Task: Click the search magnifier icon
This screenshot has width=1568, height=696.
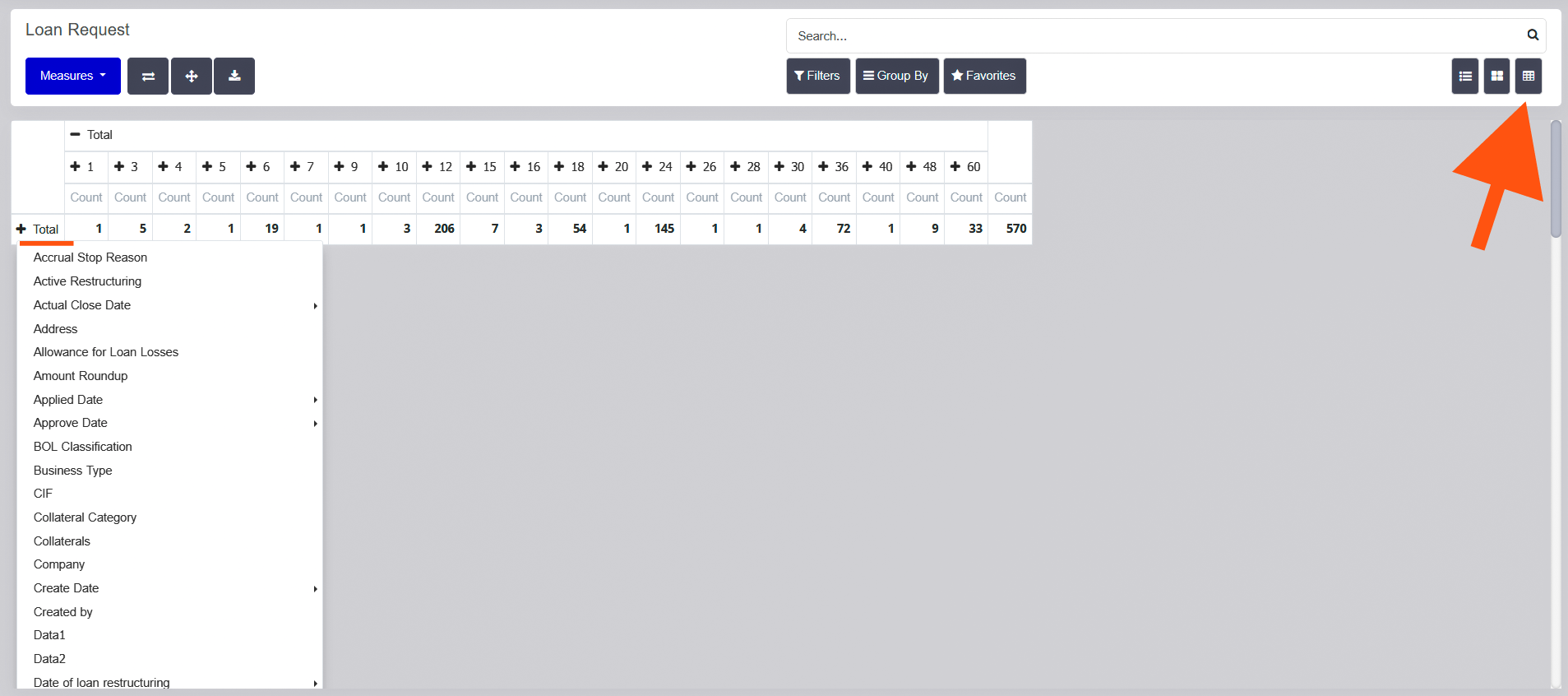Action: [x=1533, y=35]
